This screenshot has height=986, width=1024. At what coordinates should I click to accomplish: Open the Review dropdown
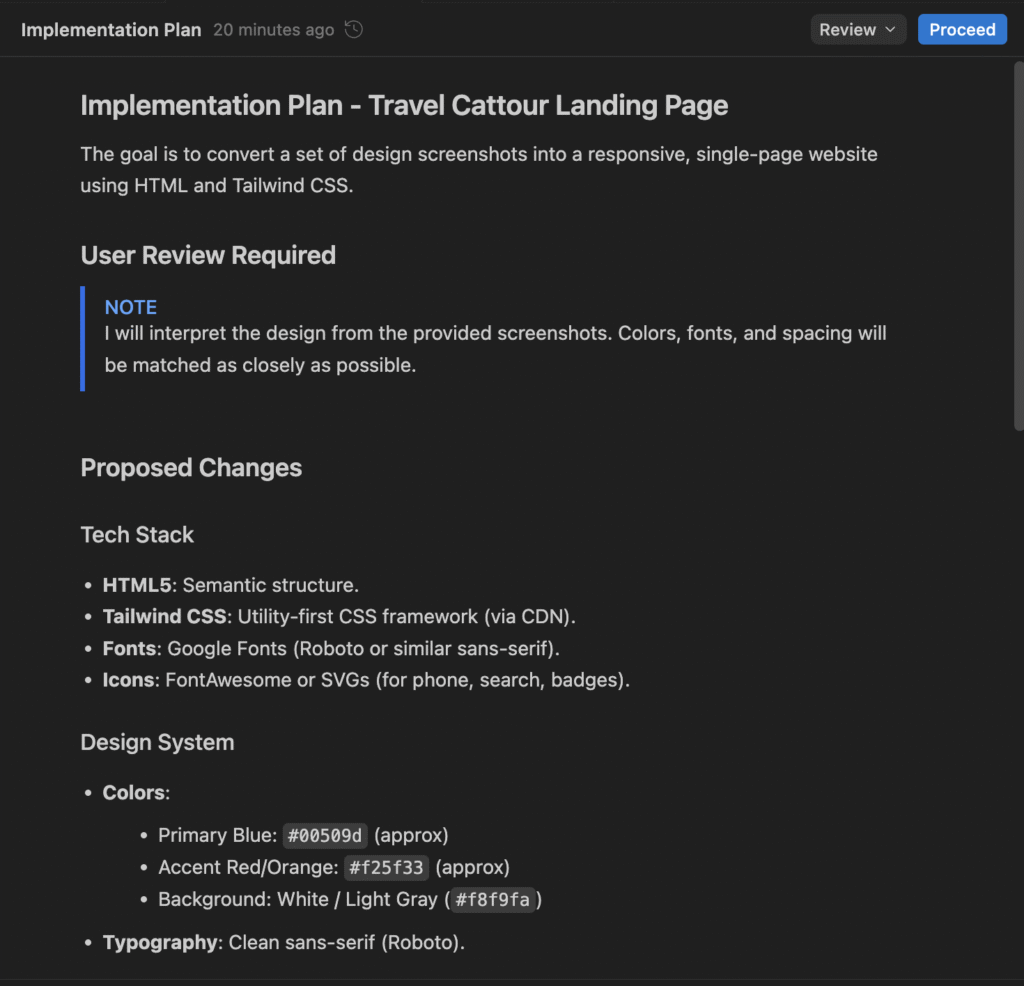point(858,30)
